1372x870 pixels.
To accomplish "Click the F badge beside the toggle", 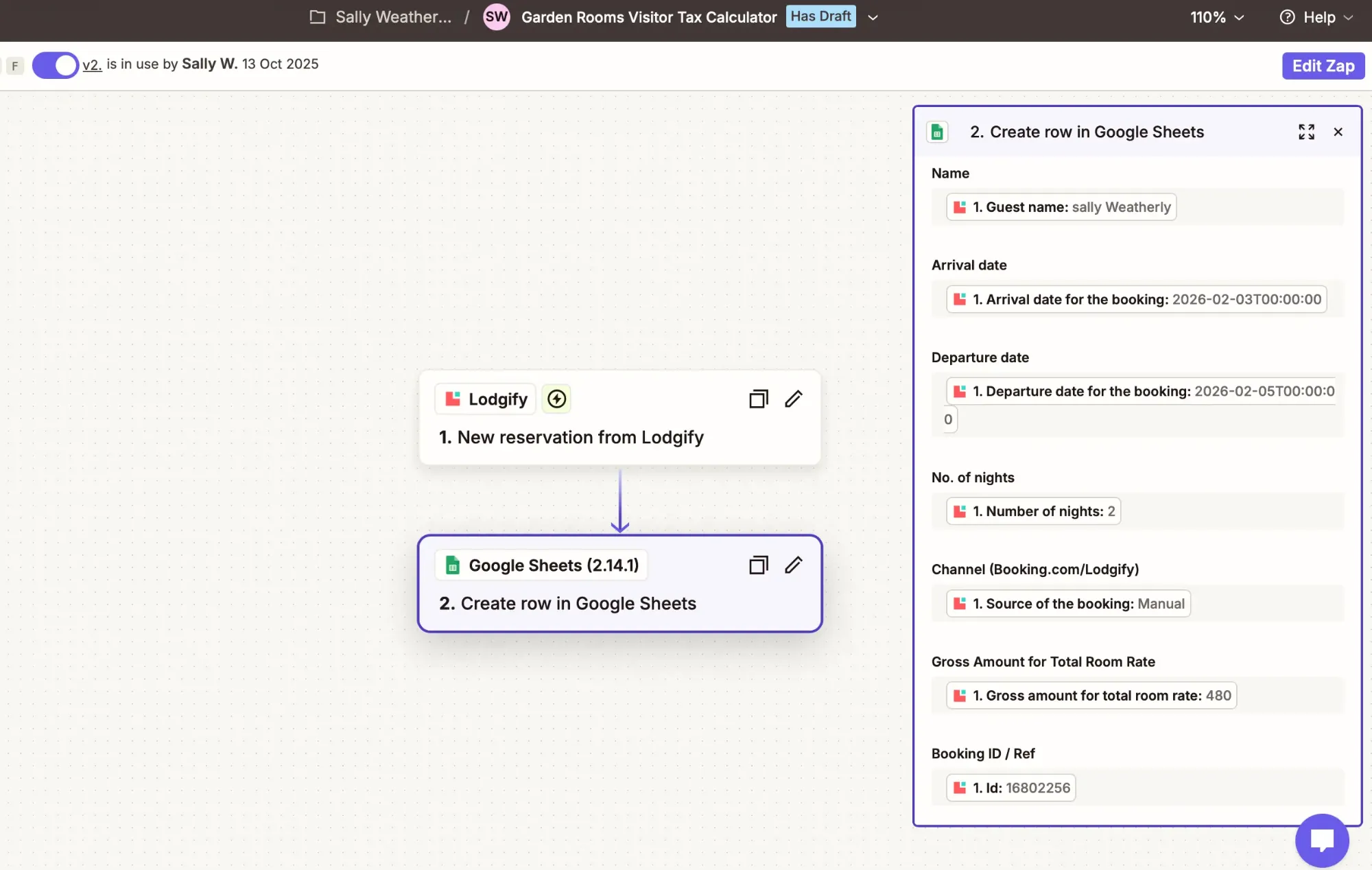I will (15, 66).
